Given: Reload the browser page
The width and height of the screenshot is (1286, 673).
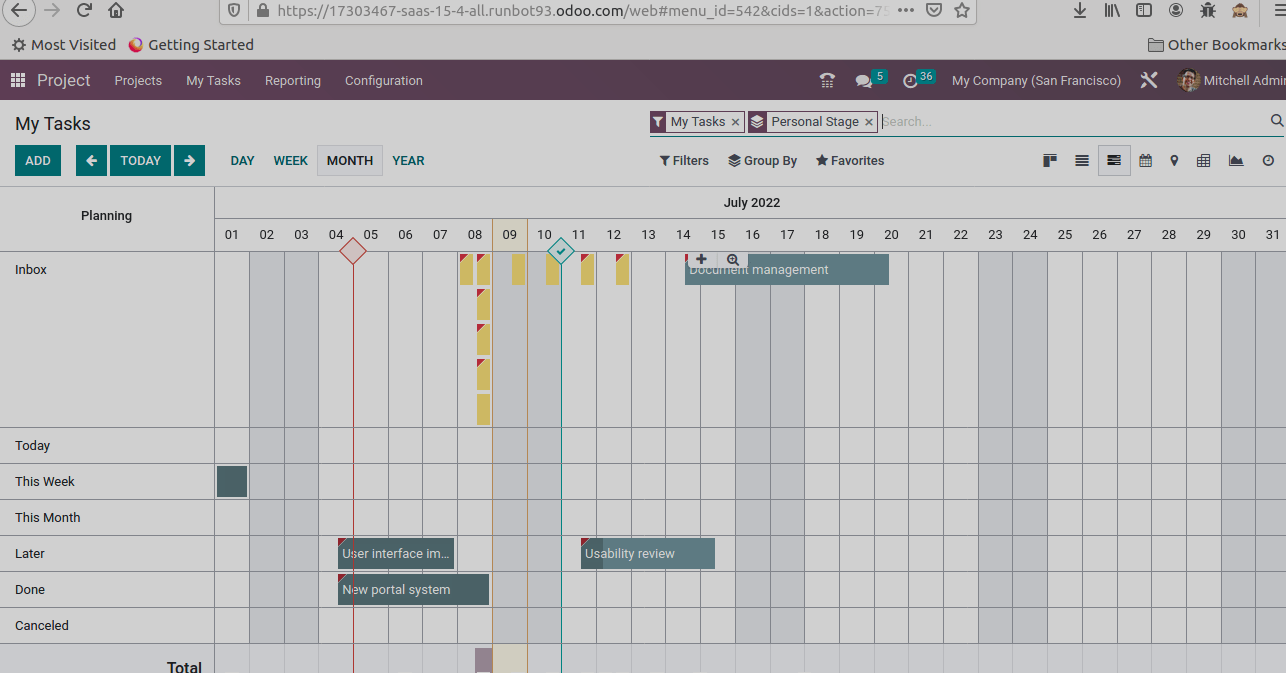Looking at the screenshot, I should (84, 10).
